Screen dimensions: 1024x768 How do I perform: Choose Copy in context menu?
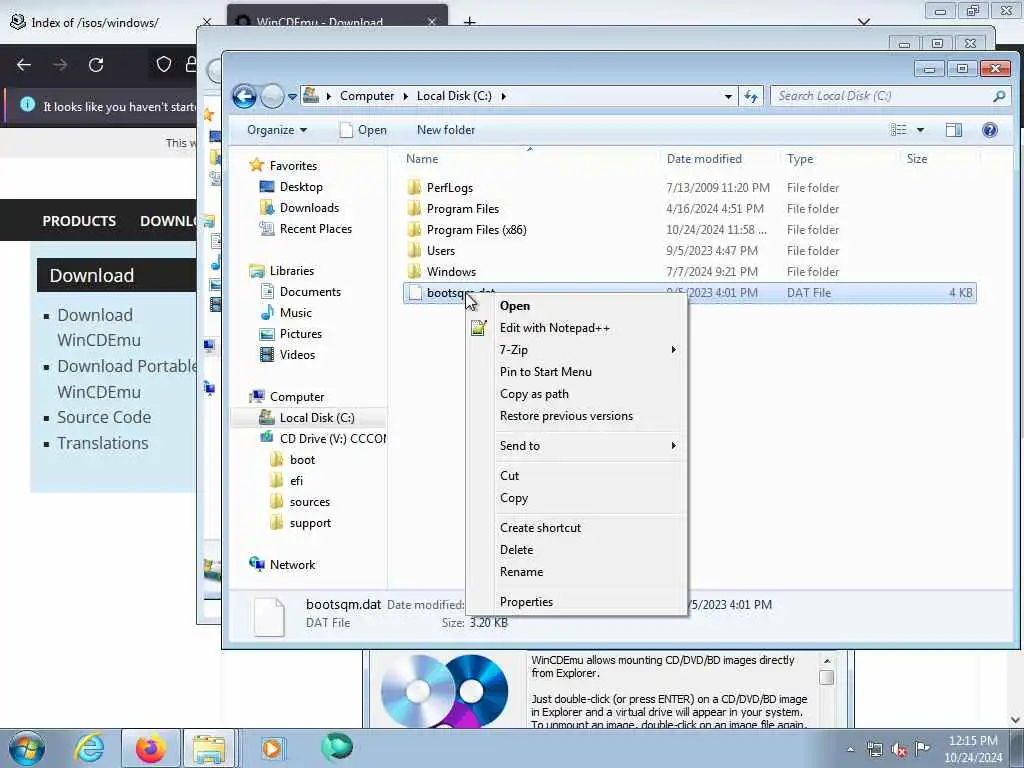(x=577, y=498)
